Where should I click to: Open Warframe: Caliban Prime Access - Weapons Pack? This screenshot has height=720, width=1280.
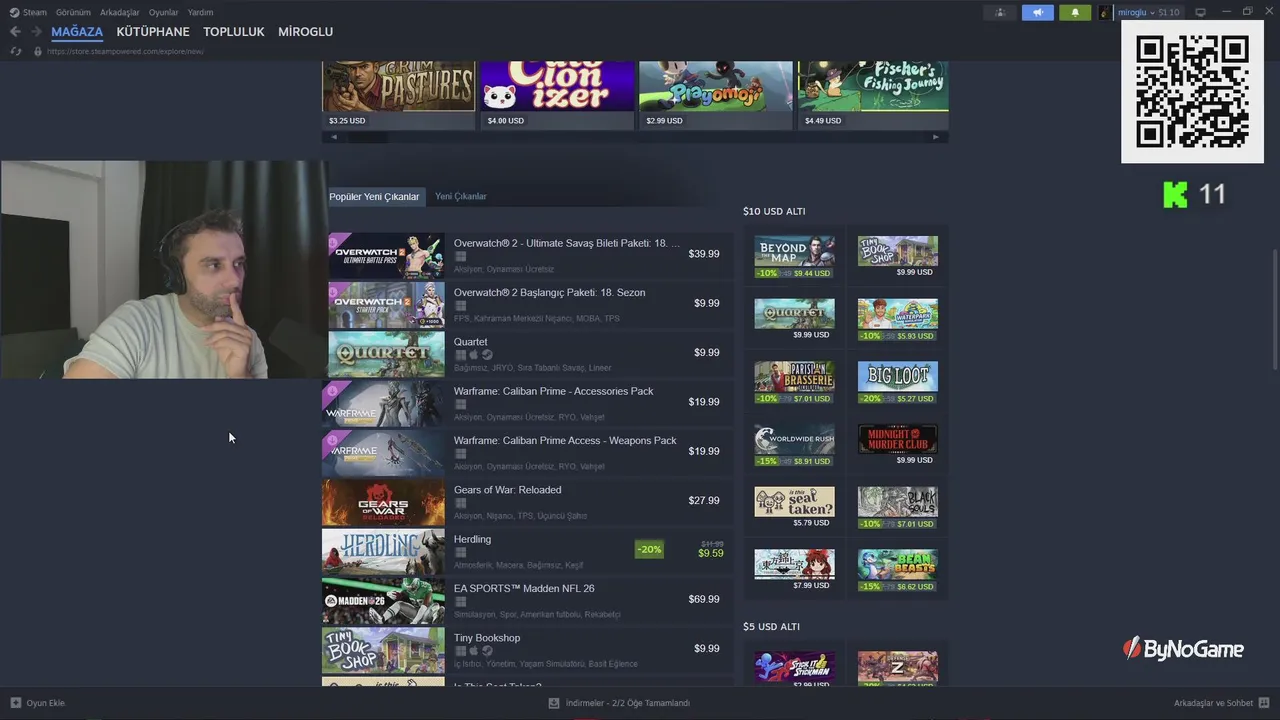(x=526, y=452)
